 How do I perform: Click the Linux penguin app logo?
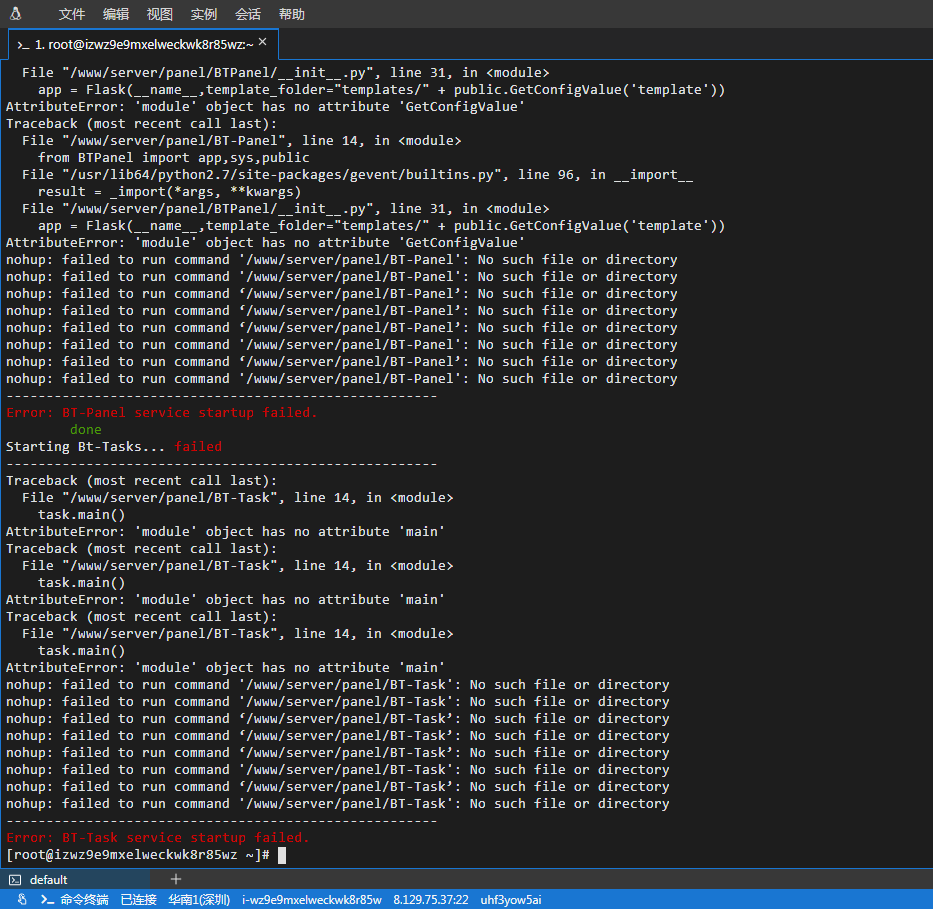point(15,14)
